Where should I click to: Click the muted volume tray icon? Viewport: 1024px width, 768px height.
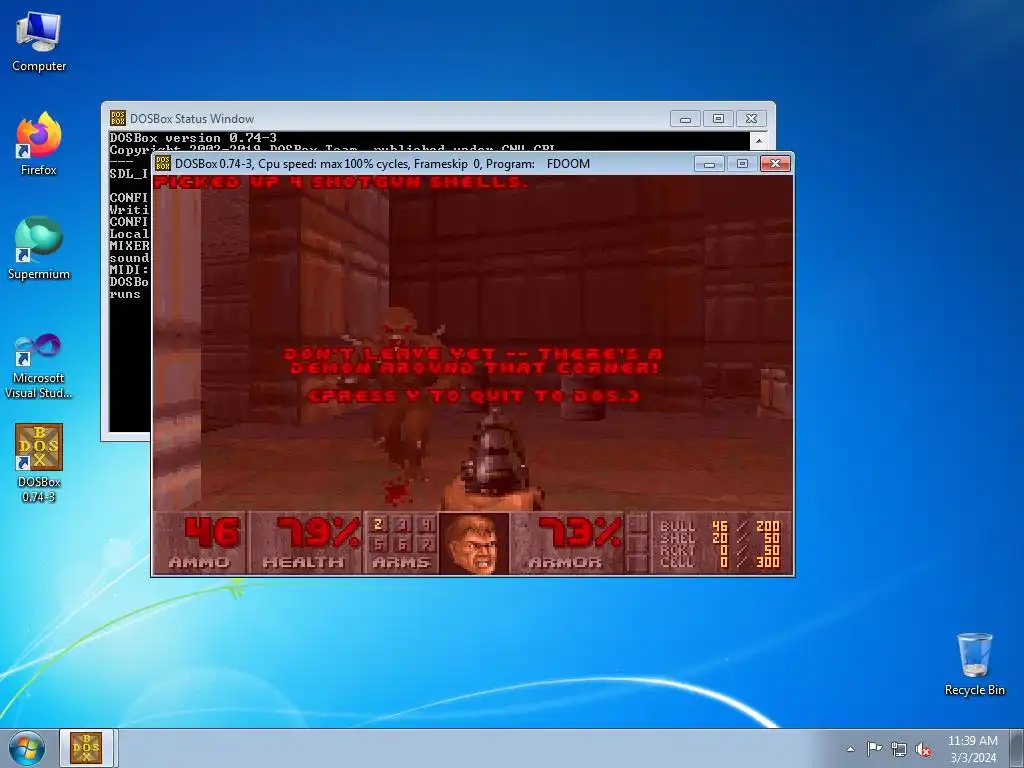923,750
